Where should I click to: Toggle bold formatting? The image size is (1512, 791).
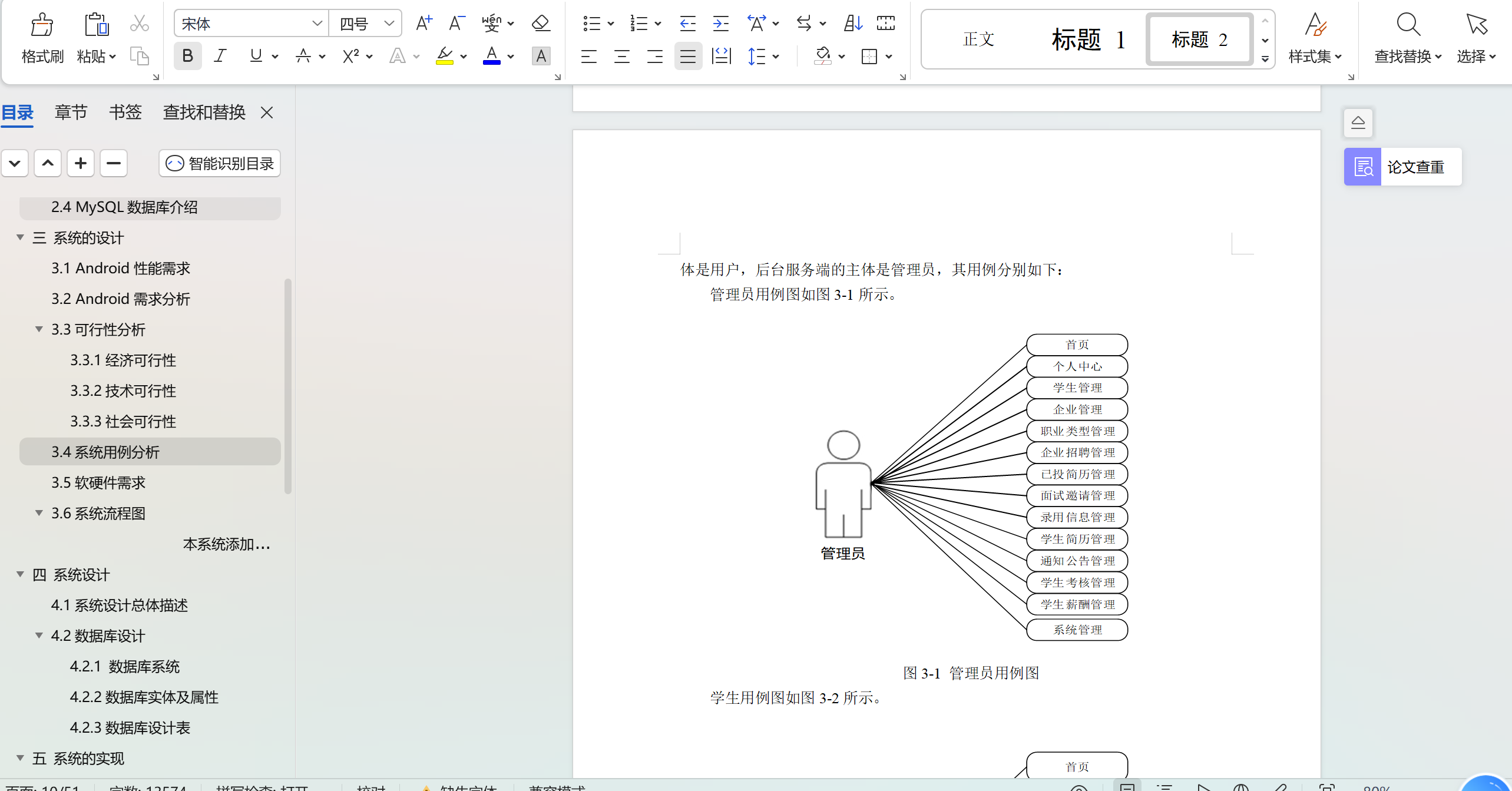187,56
